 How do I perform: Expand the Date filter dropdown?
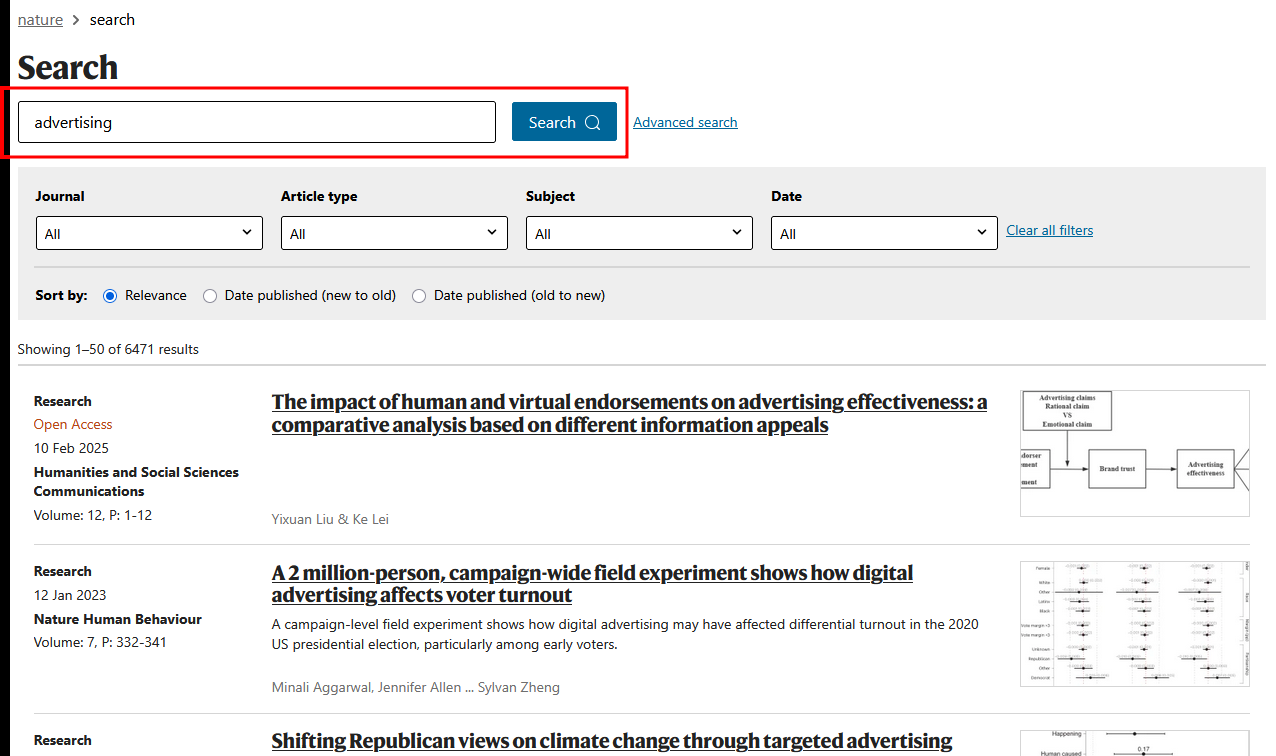884,233
